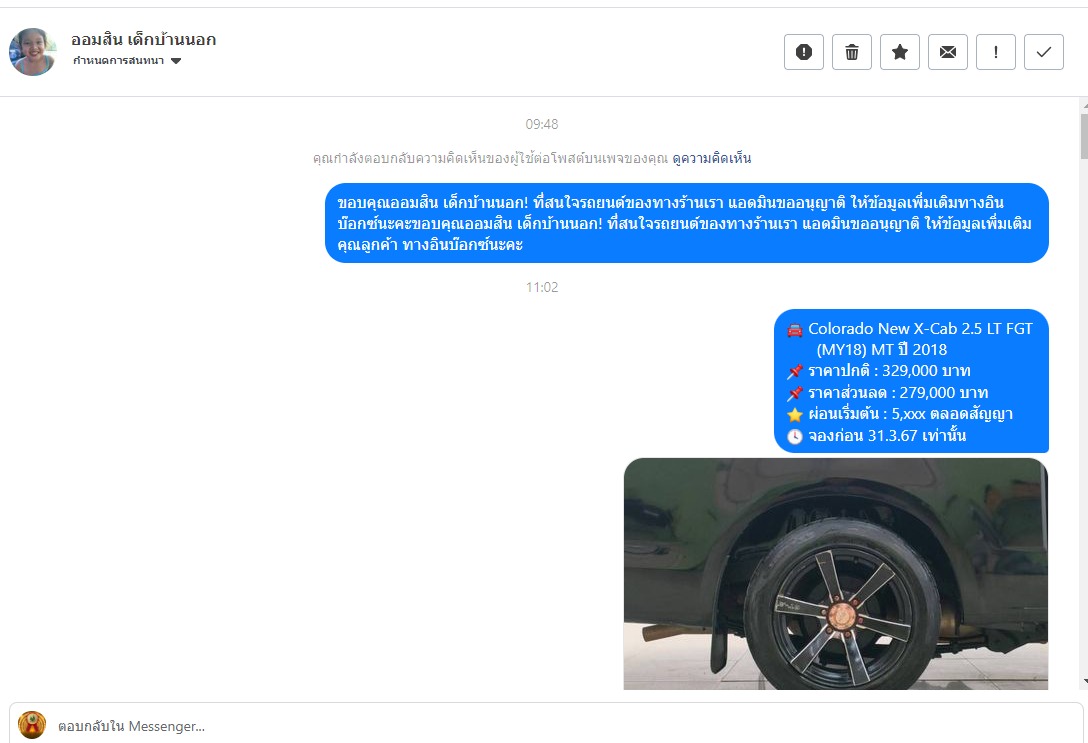Flag conversation with exclamation mark icon
The width and height of the screenshot is (1088, 743).
tap(995, 52)
